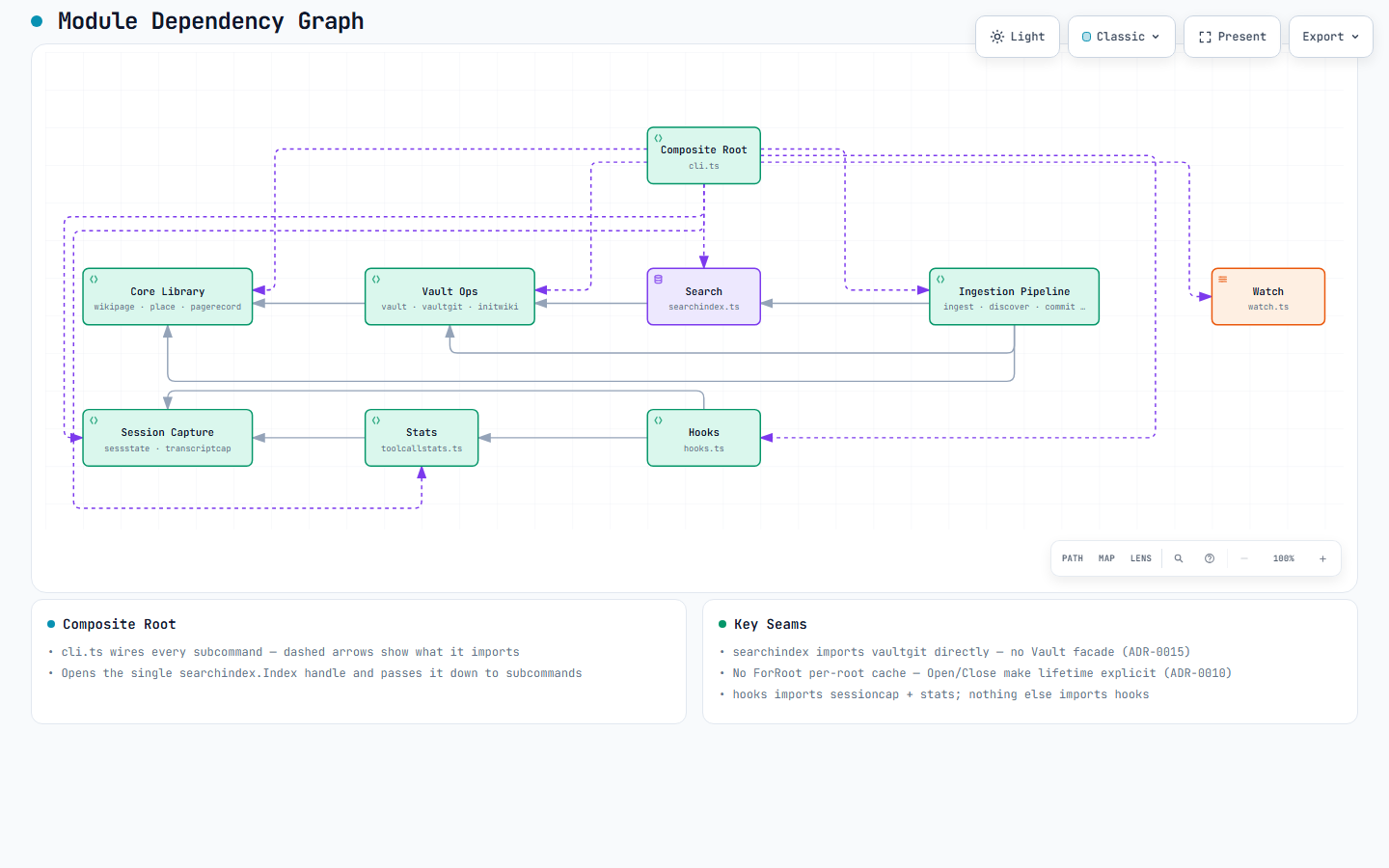The image size is (1389, 868).
Task: Click the 'Module Dependency Graph' title
Action: (x=210, y=21)
